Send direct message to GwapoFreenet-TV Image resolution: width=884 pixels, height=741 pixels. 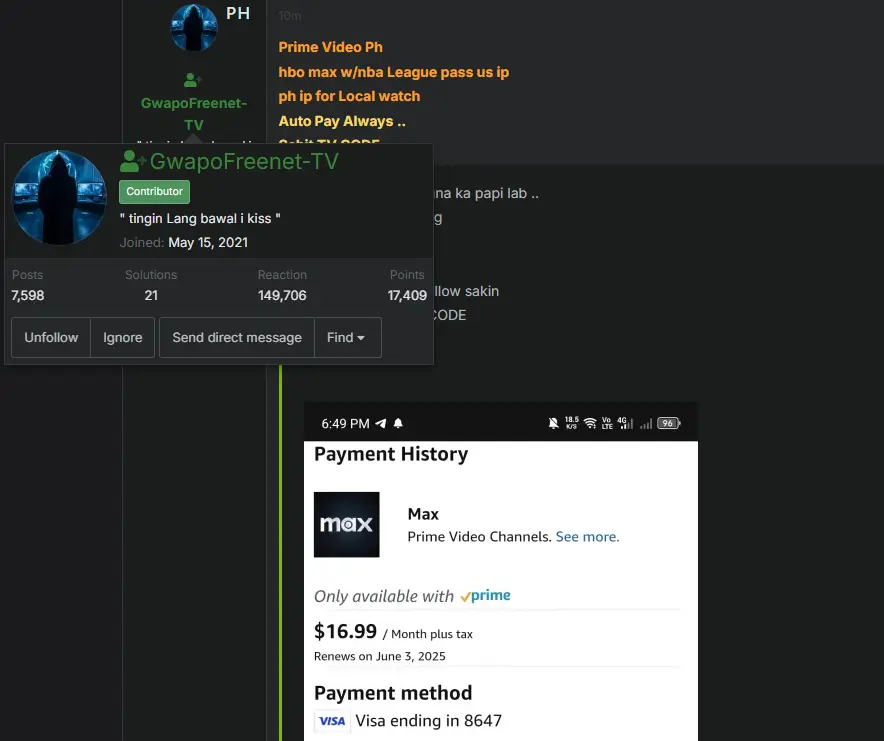[x=237, y=337]
